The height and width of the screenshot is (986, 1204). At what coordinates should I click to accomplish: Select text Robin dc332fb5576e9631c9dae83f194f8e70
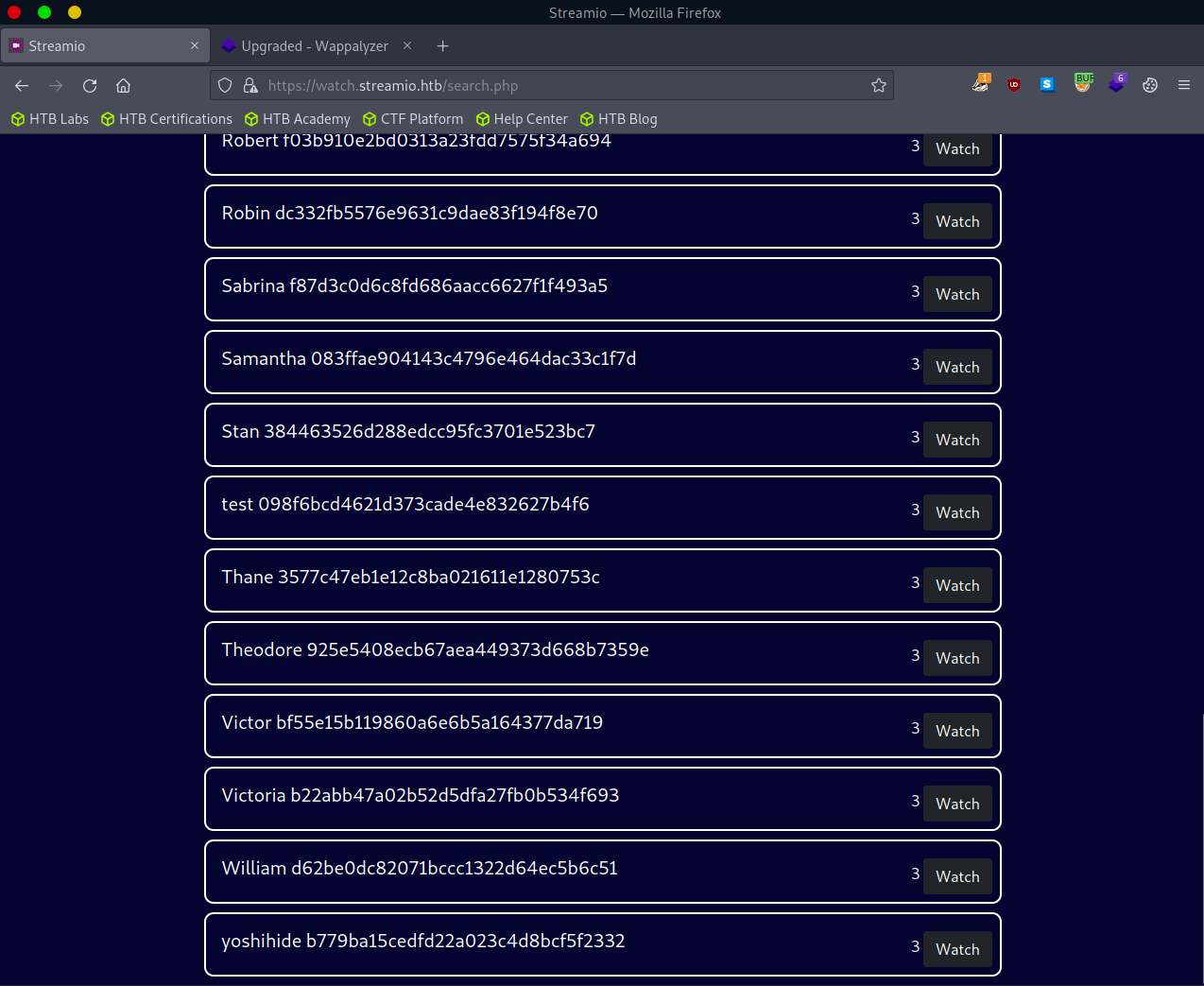pos(409,213)
